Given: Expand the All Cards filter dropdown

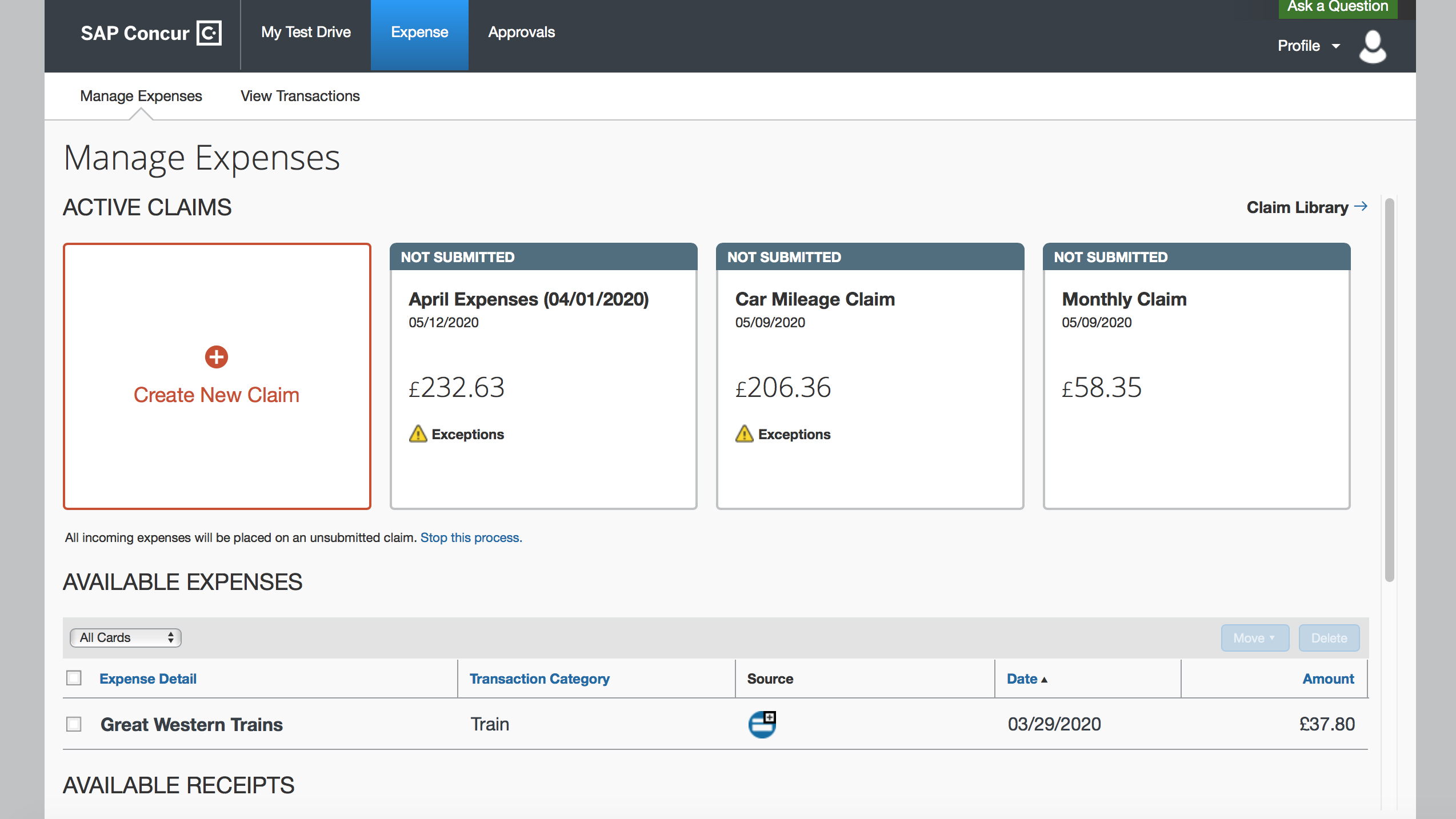Looking at the screenshot, I should pos(125,637).
